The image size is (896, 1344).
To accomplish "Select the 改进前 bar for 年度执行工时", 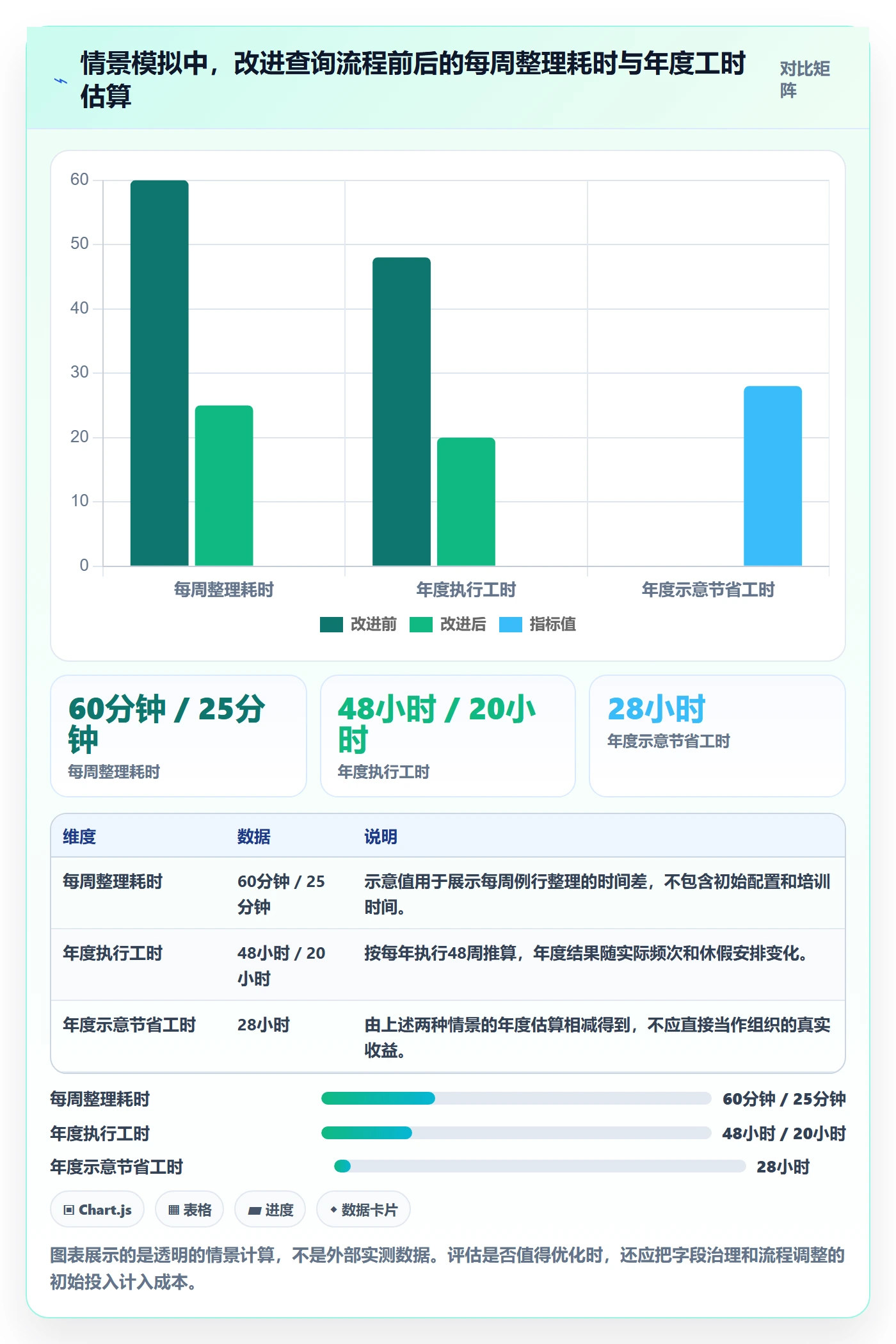I will 402,412.
